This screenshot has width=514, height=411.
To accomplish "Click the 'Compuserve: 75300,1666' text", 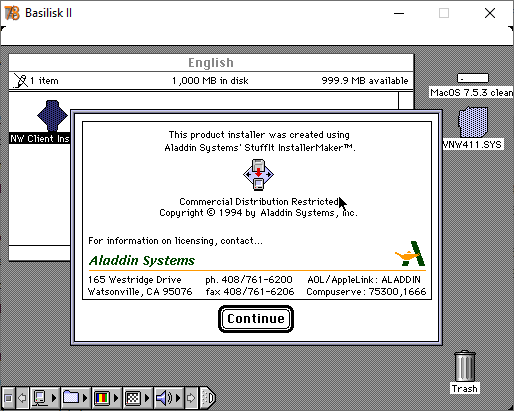I will point(366,292).
